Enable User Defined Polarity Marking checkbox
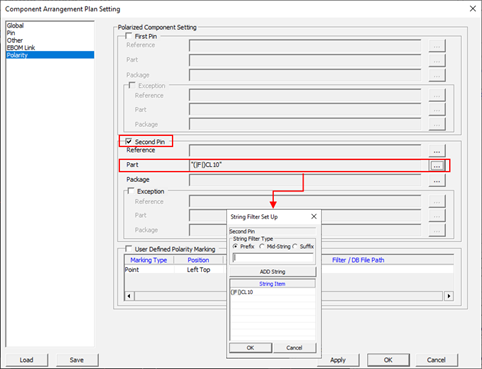482x369 pixels. point(129,249)
